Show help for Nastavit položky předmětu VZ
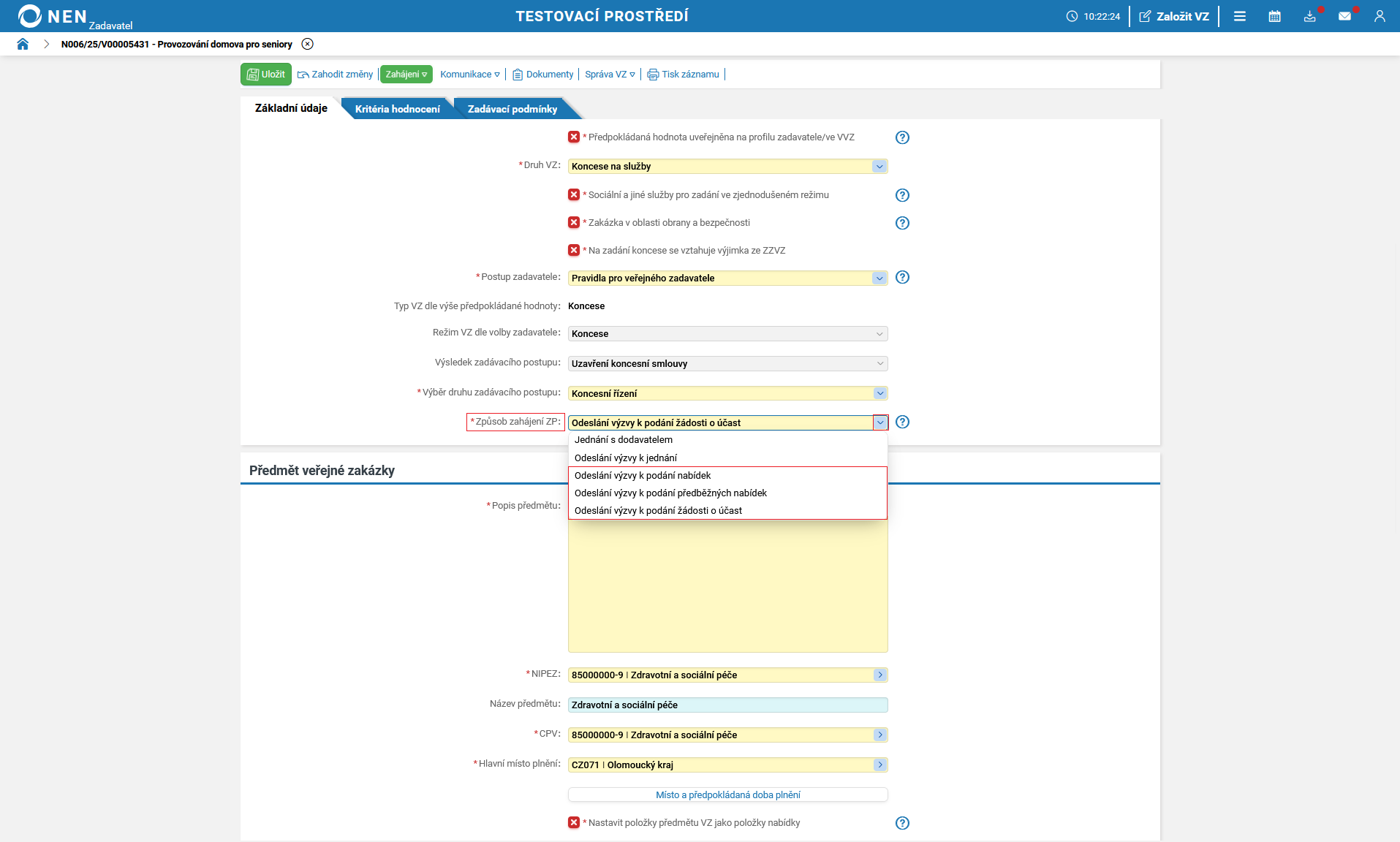Viewport: 1400px width, 842px height. 903,823
